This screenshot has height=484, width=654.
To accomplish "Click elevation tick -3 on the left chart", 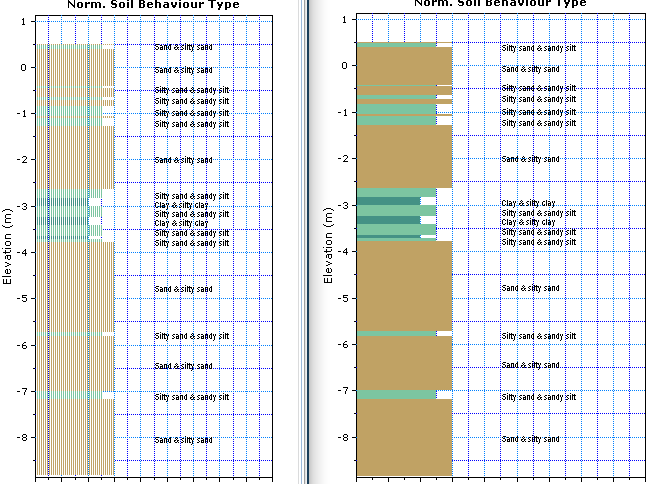I will (x=22, y=206).
